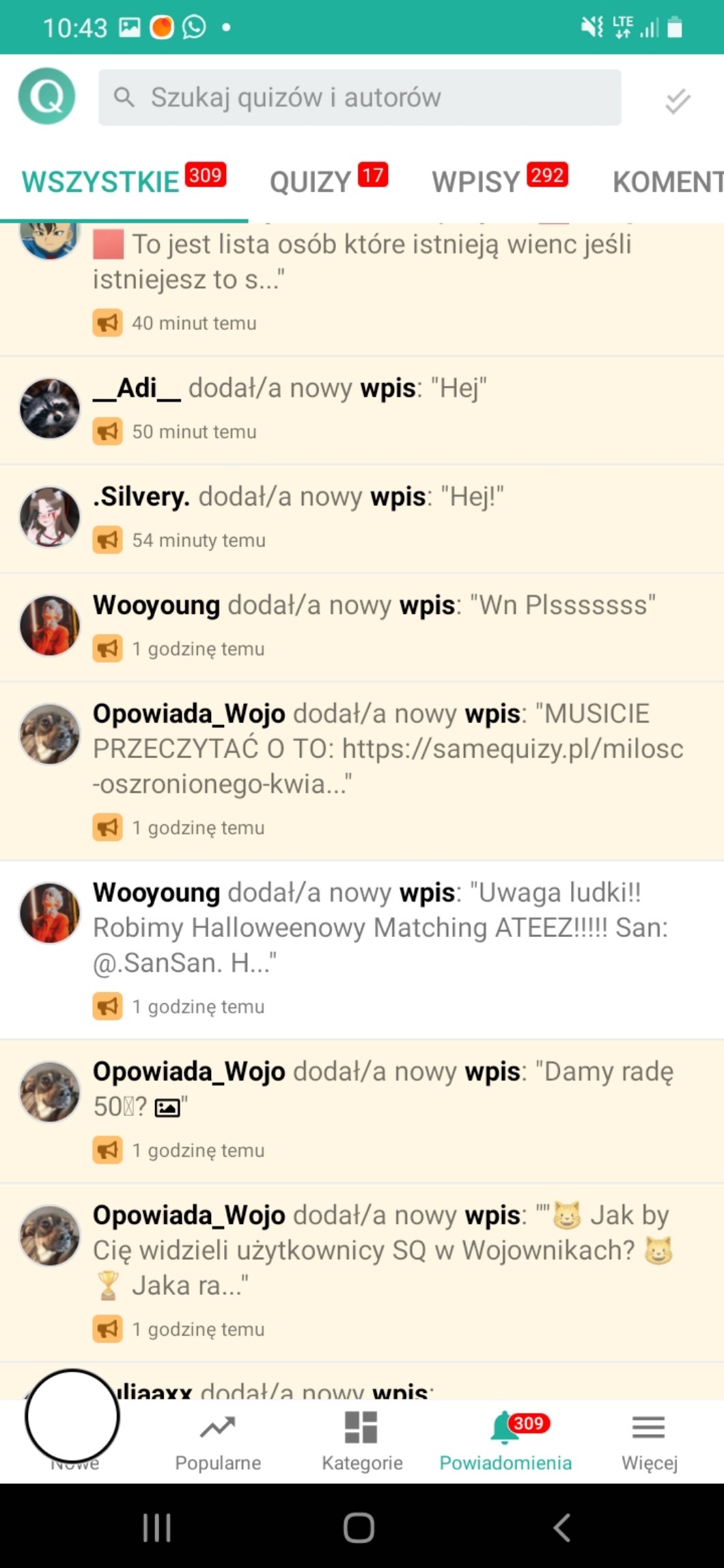
Task: Open Wooyoung's "Wn Plsssssss" notification
Action: [x=362, y=628]
